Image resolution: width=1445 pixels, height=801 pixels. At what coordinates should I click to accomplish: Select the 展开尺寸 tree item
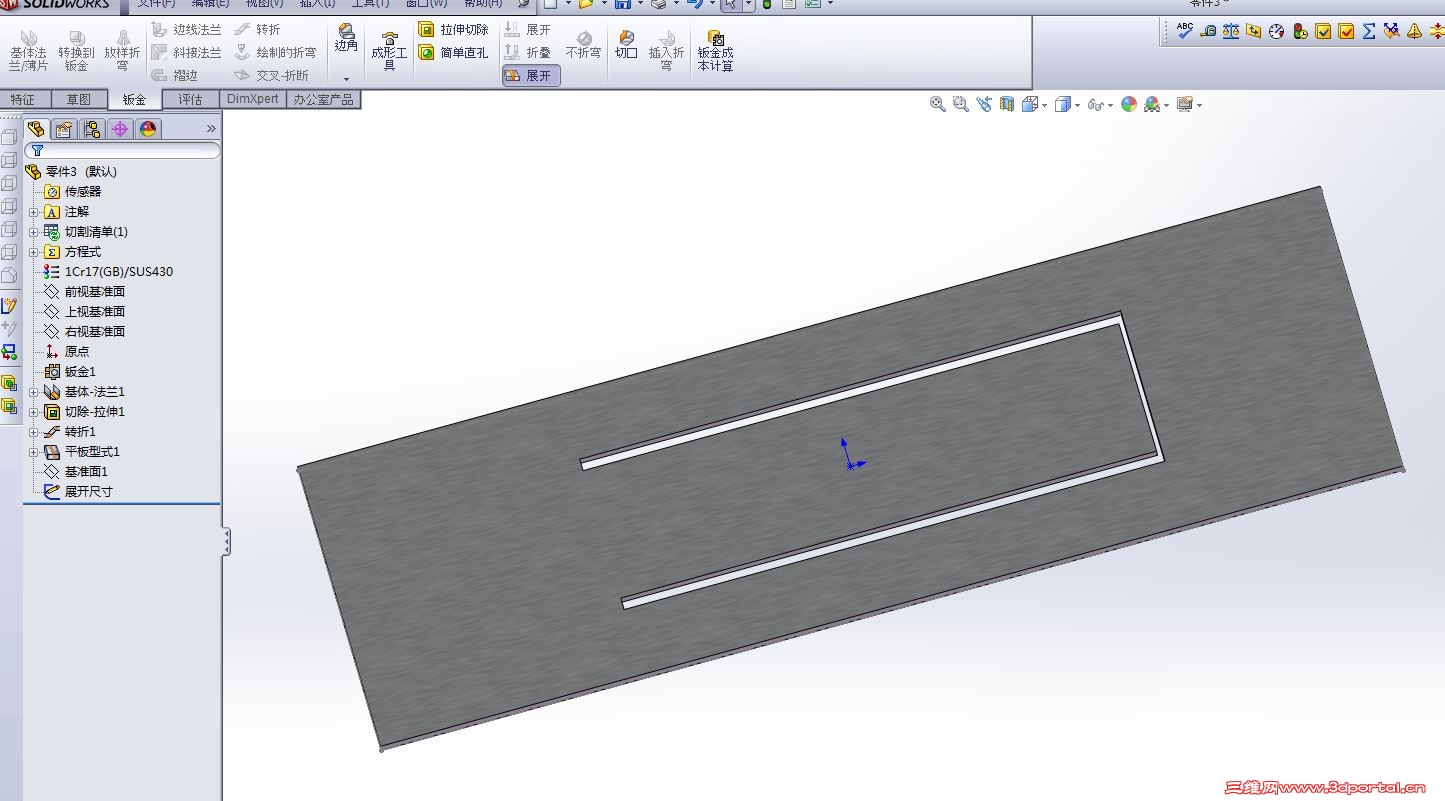tap(79, 492)
